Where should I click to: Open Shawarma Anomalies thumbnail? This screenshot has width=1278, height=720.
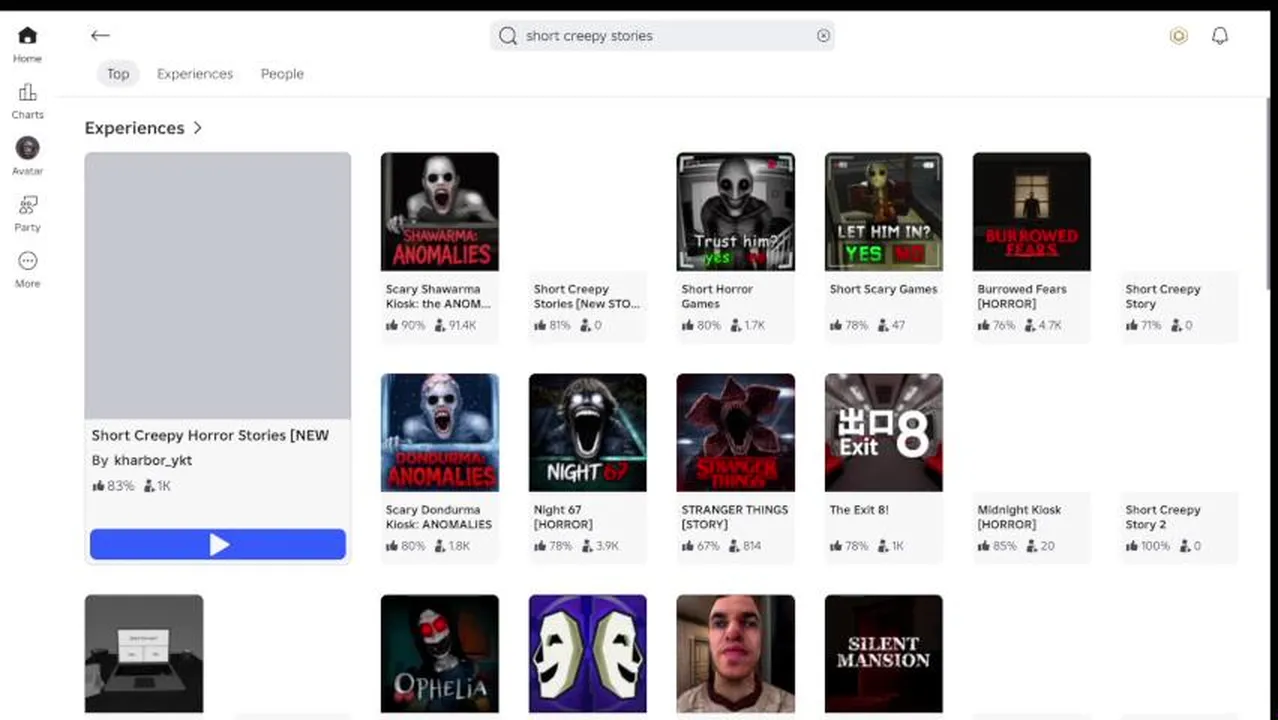click(x=440, y=211)
